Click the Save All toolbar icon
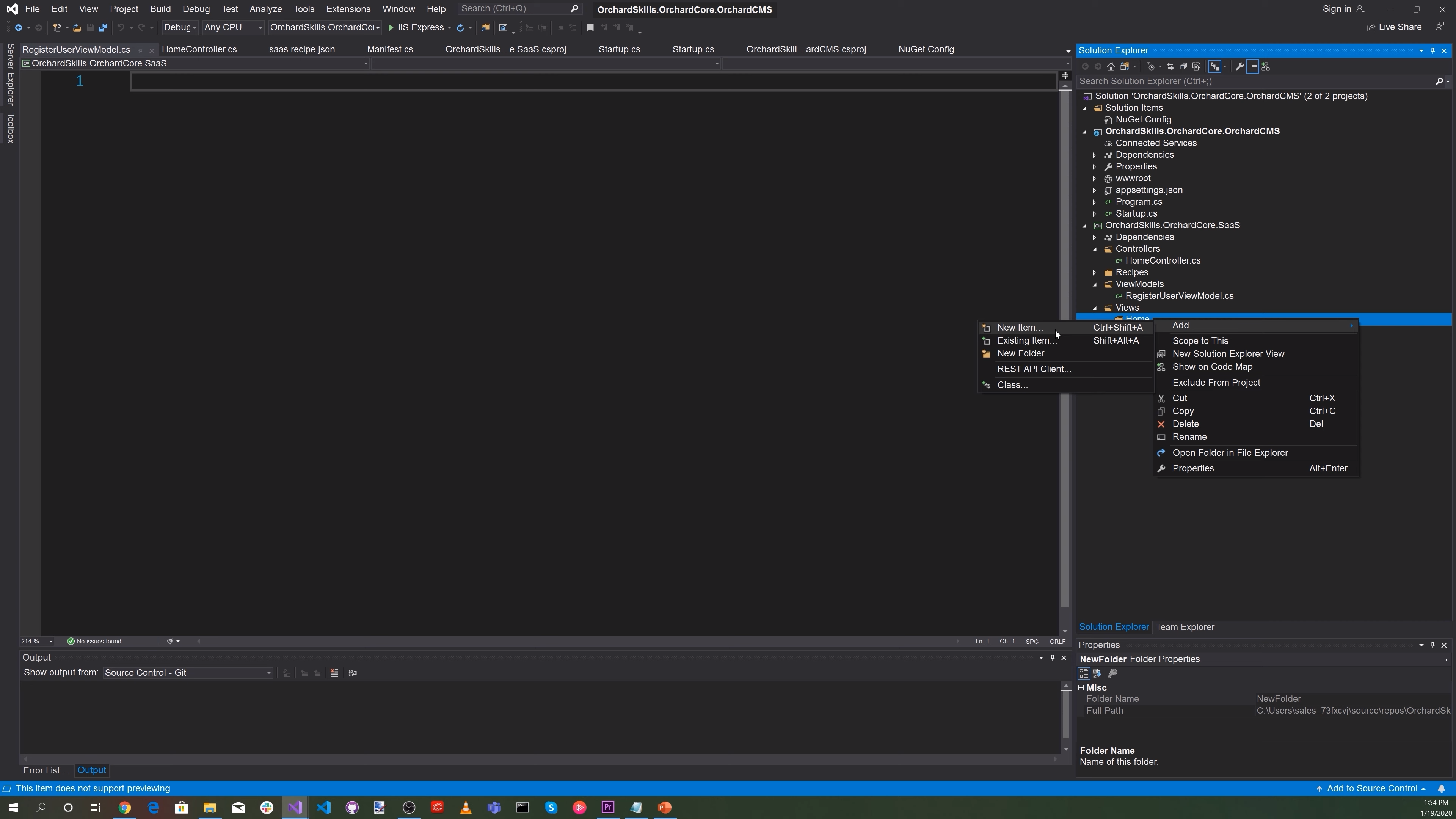This screenshot has height=819, width=1456. pos(103,28)
